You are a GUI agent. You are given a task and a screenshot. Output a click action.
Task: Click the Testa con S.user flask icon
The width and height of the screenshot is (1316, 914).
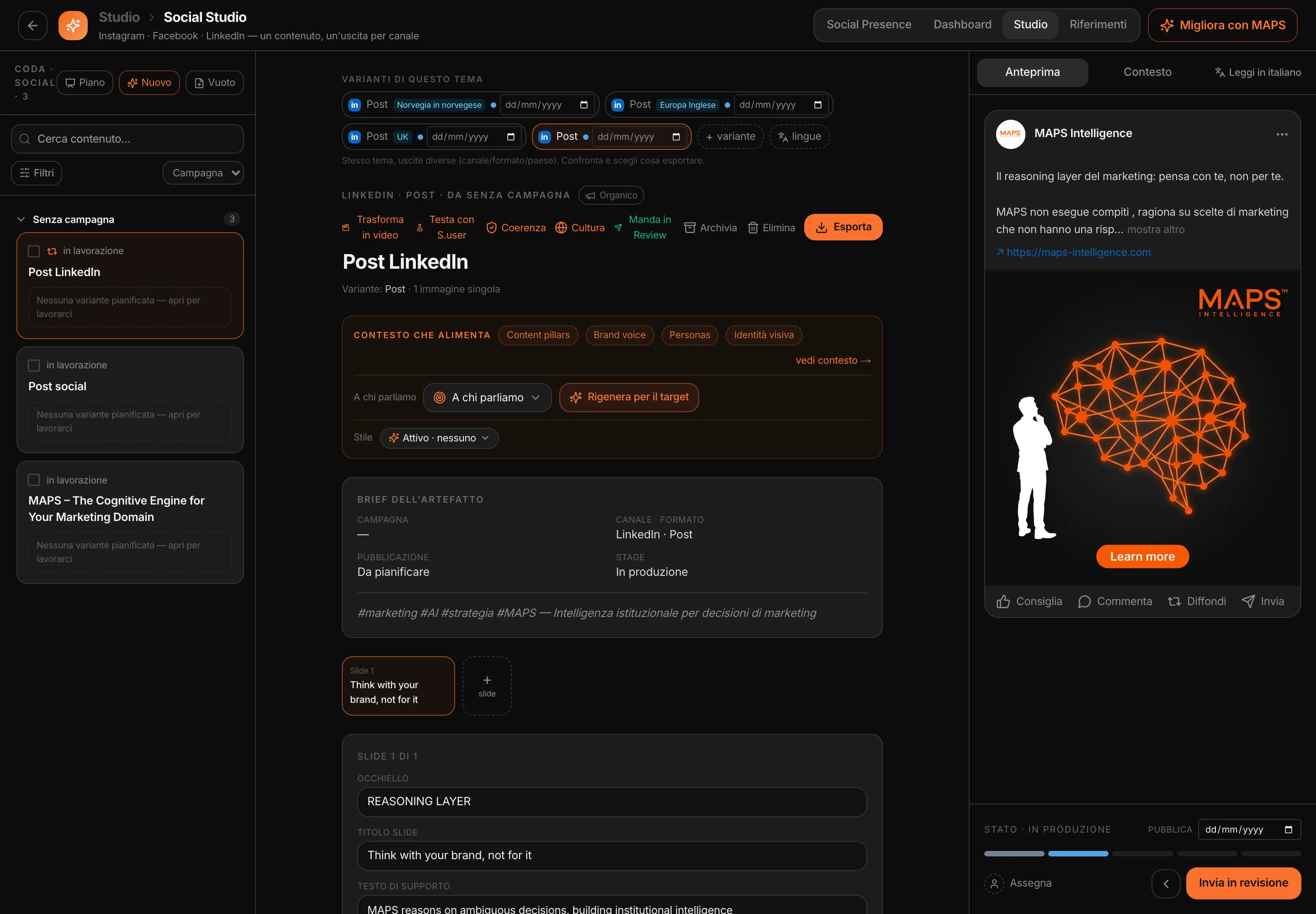[x=420, y=227]
